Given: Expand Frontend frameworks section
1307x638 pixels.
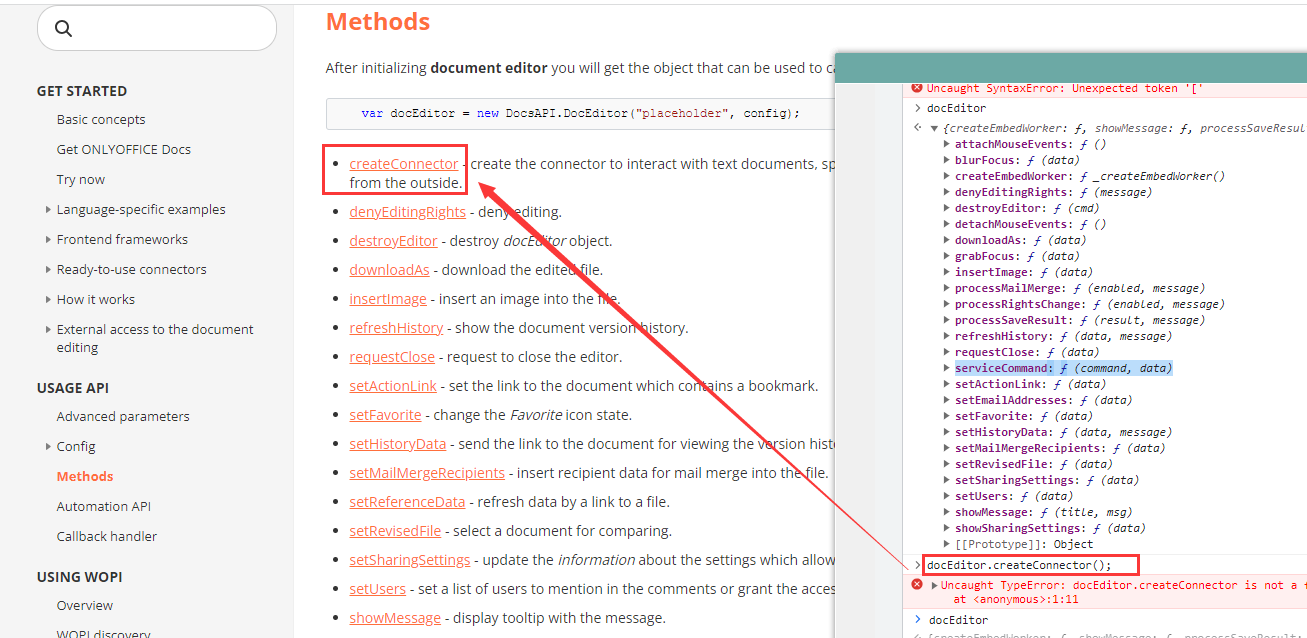Looking at the screenshot, I should click(49, 240).
